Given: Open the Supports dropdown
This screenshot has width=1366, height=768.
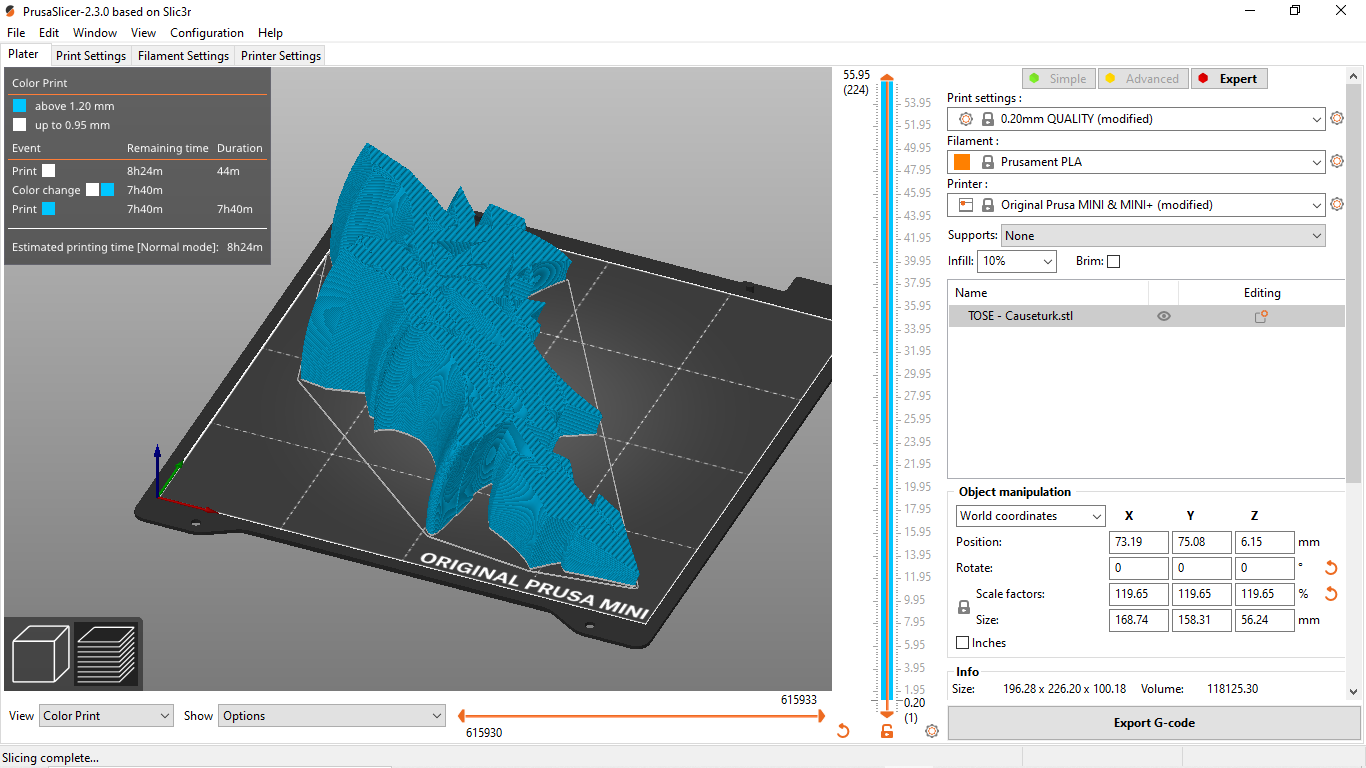Looking at the screenshot, I should pos(1162,236).
